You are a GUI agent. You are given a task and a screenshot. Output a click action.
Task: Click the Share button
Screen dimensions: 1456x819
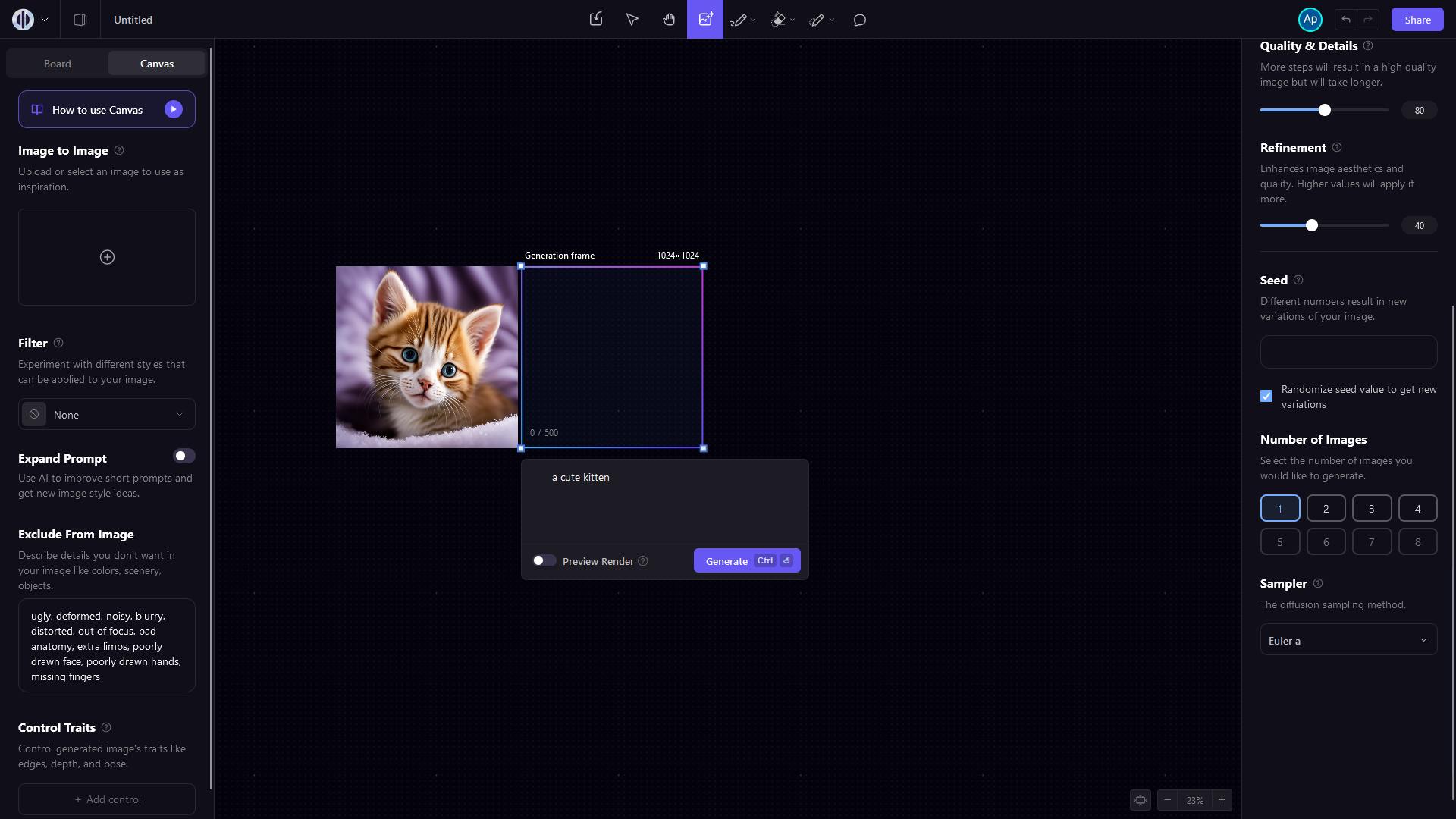pos(1417,20)
